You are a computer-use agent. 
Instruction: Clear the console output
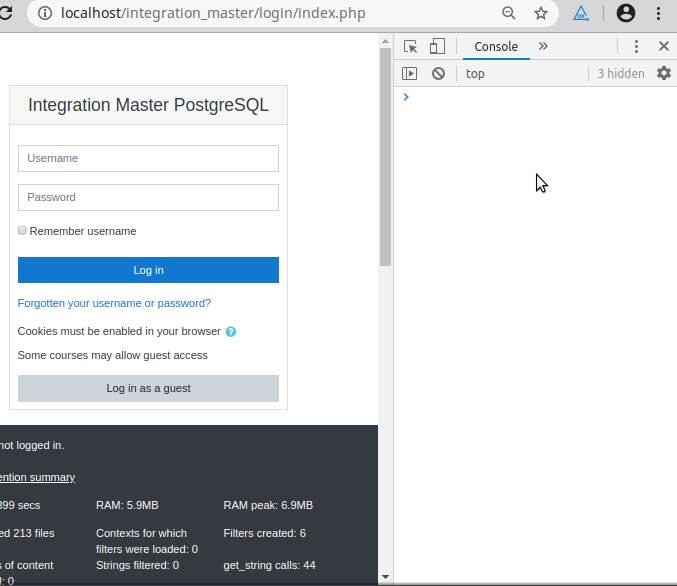click(438, 73)
